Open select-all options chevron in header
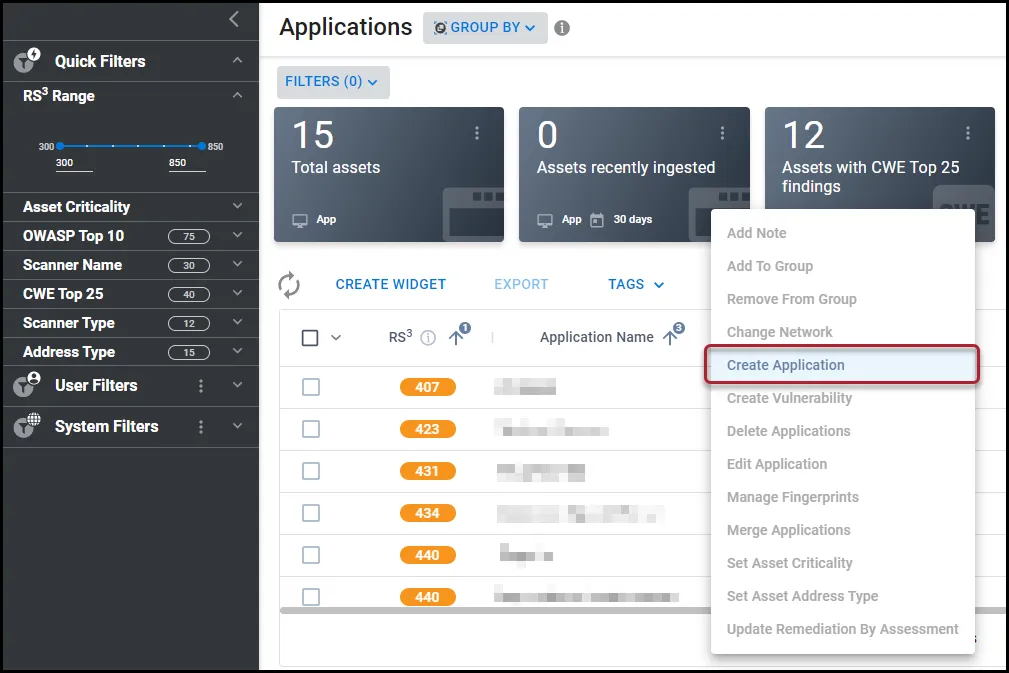1009x673 pixels. click(x=336, y=337)
